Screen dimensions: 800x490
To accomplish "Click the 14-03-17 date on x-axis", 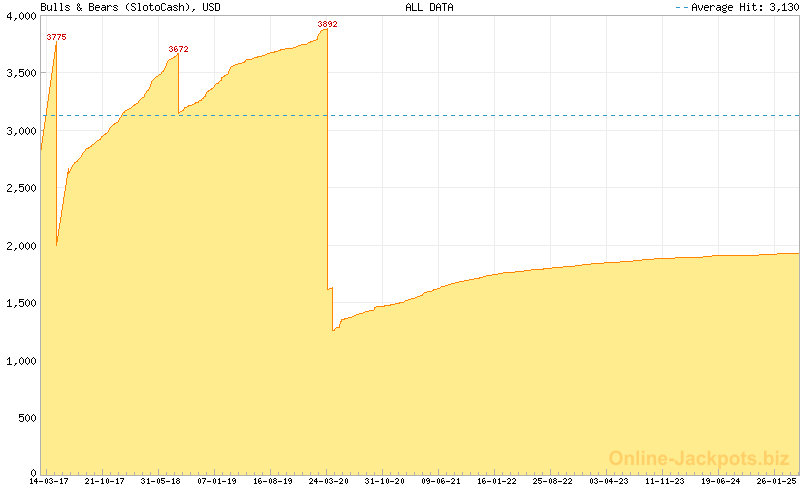I will coord(48,481).
